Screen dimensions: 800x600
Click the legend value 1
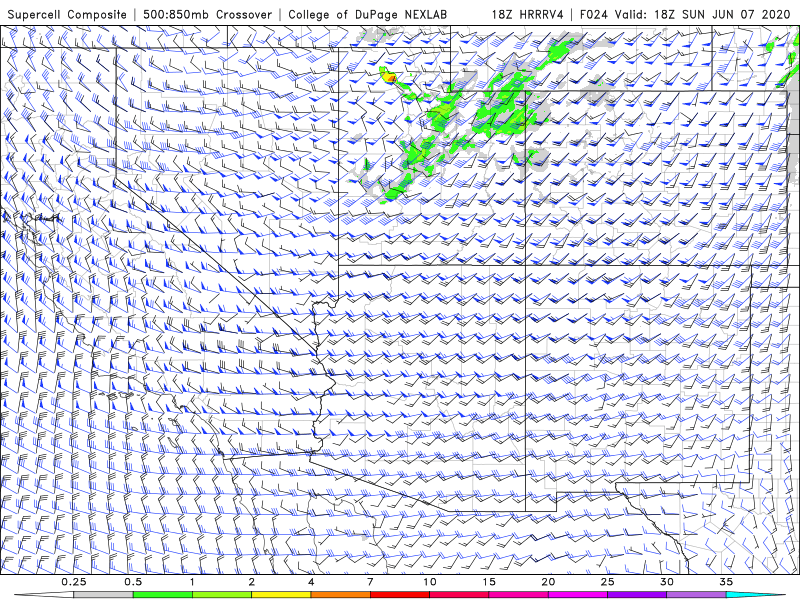[192, 582]
